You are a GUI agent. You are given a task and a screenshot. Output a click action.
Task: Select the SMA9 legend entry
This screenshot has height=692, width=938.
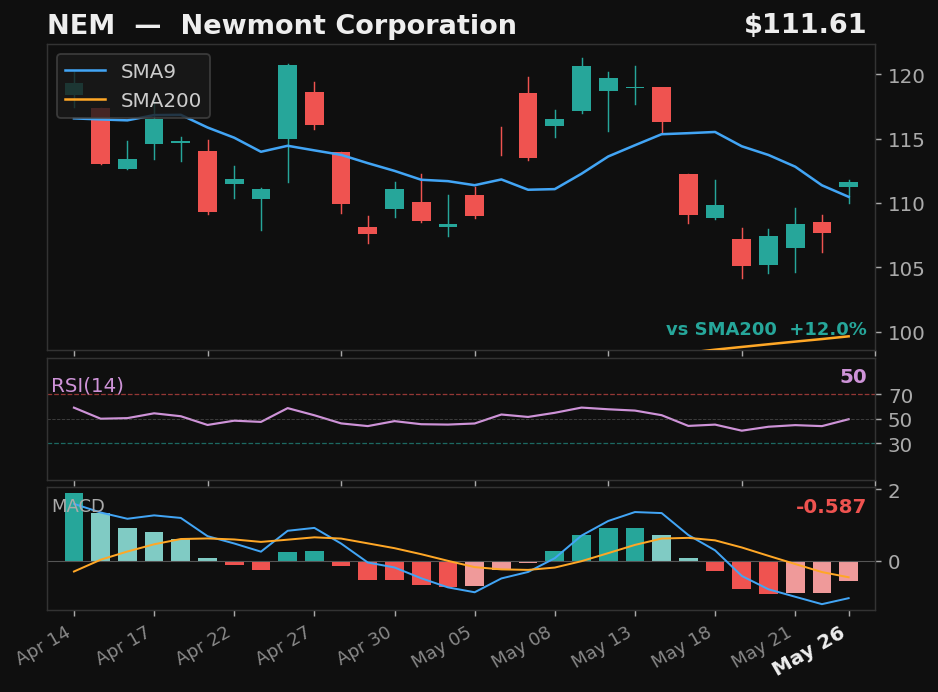[120, 71]
